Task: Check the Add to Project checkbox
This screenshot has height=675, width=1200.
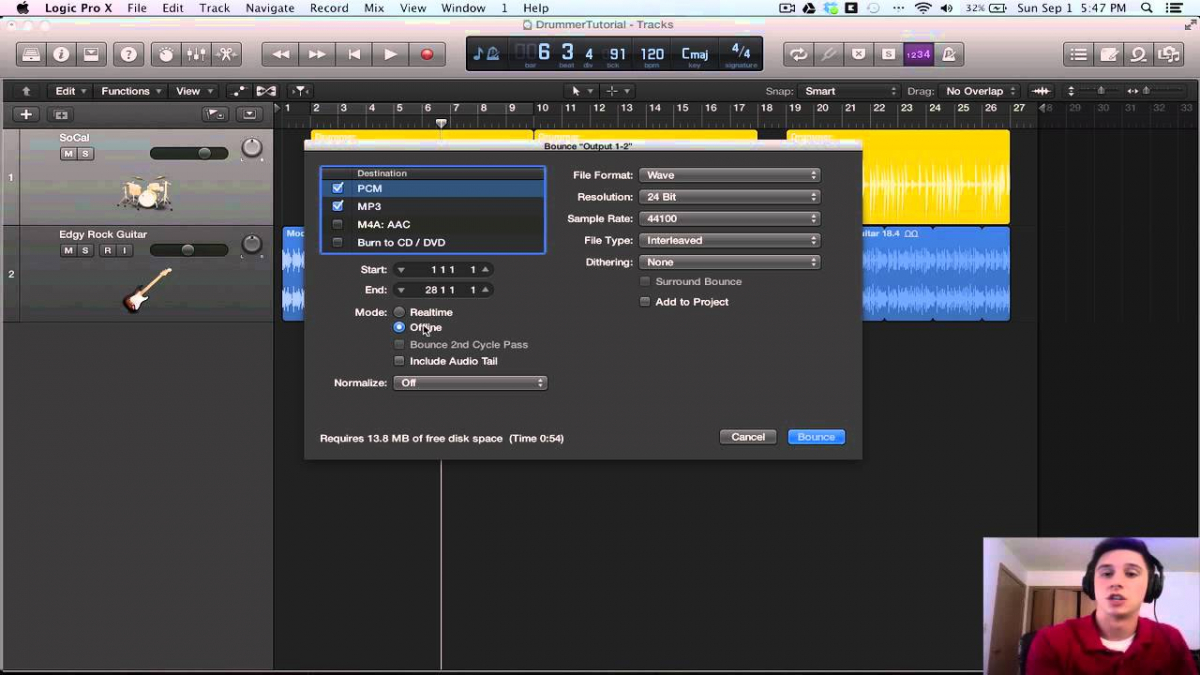Action: coord(645,301)
